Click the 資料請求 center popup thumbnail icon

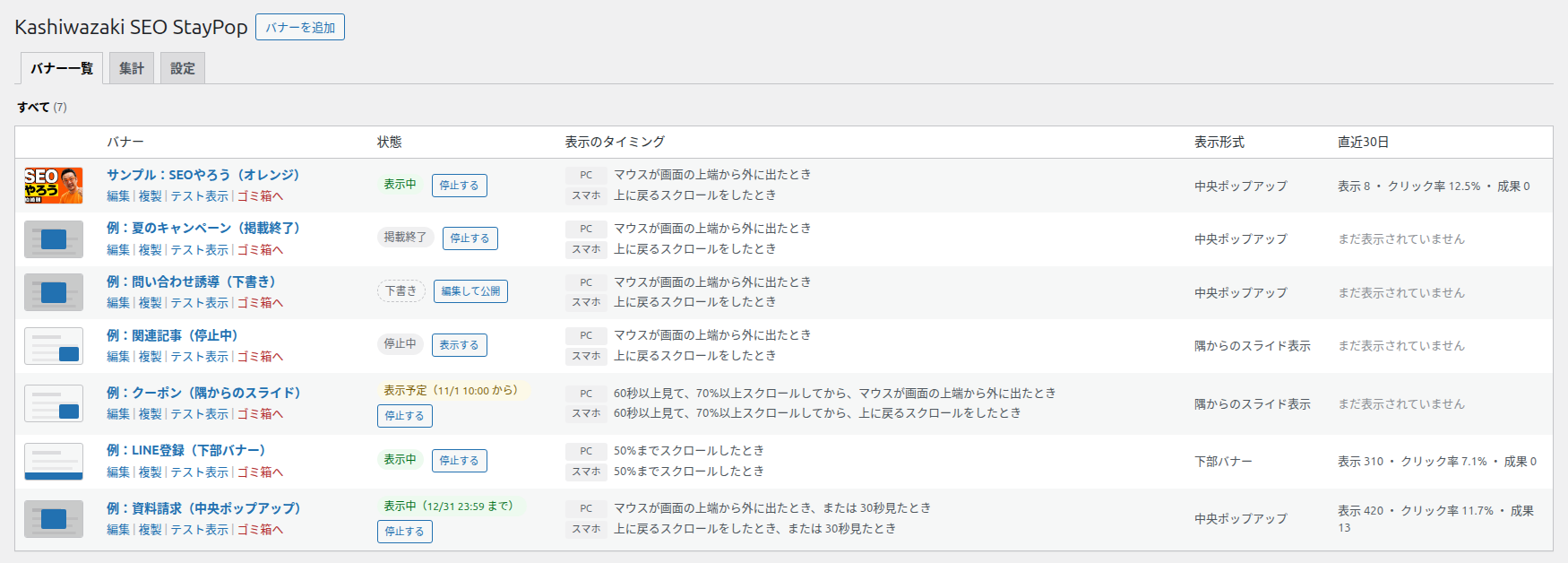point(54,519)
